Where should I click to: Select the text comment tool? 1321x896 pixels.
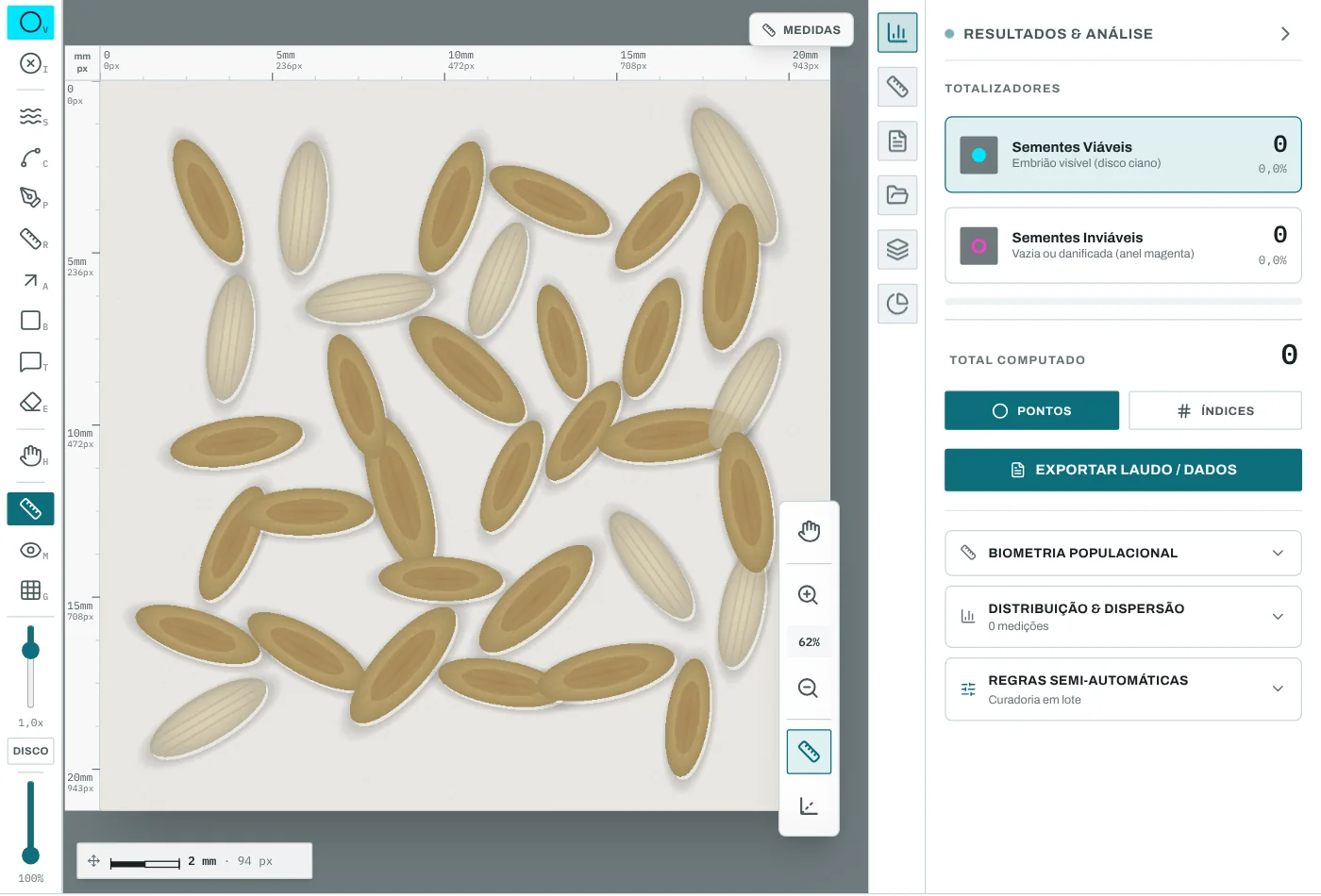[x=30, y=361]
